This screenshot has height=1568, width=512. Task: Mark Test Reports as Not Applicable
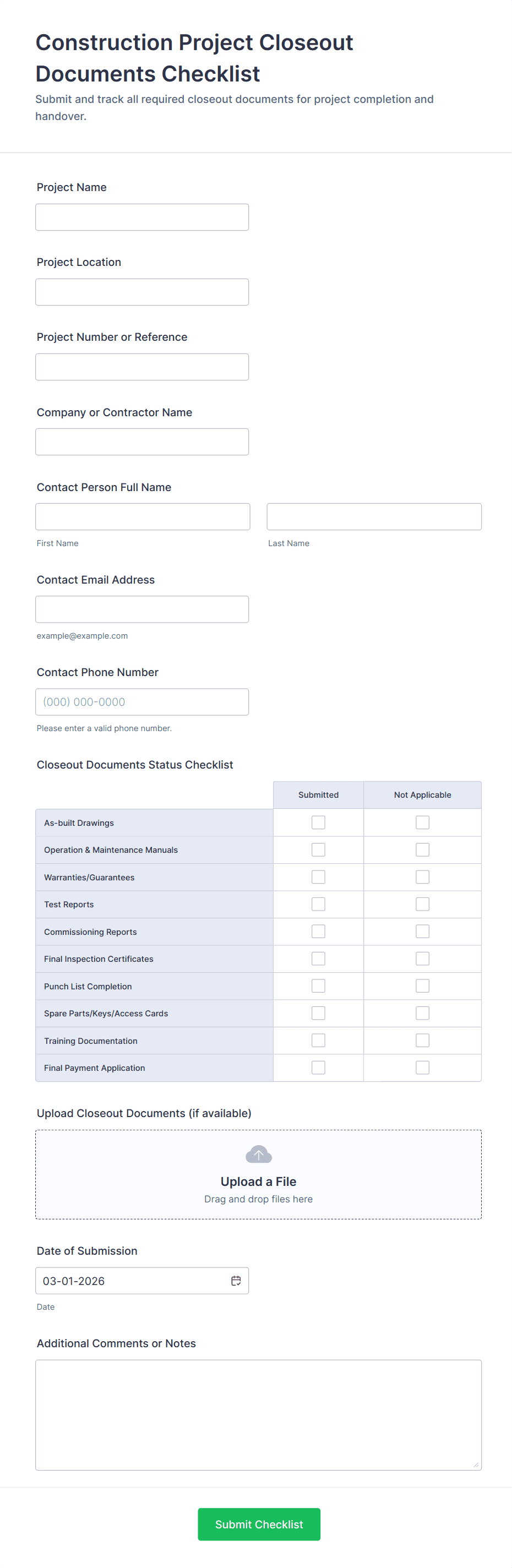[422, 904]
